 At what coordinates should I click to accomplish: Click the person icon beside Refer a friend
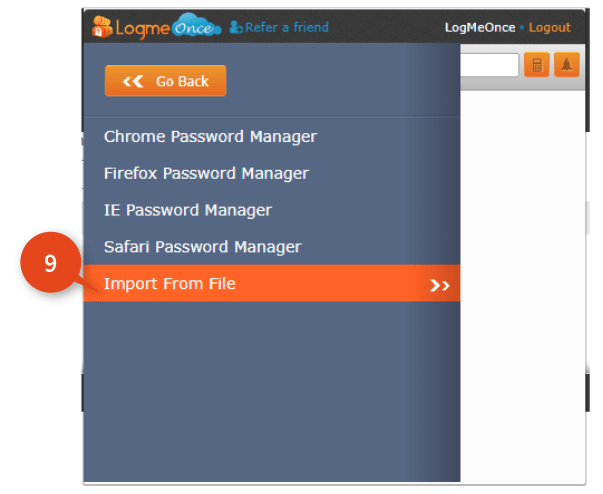pyautogui.click(x=236, y=27)
